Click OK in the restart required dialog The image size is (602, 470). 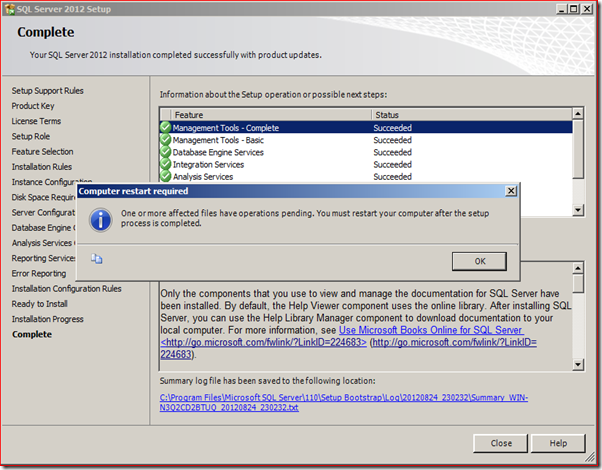(x=479, y=261)
